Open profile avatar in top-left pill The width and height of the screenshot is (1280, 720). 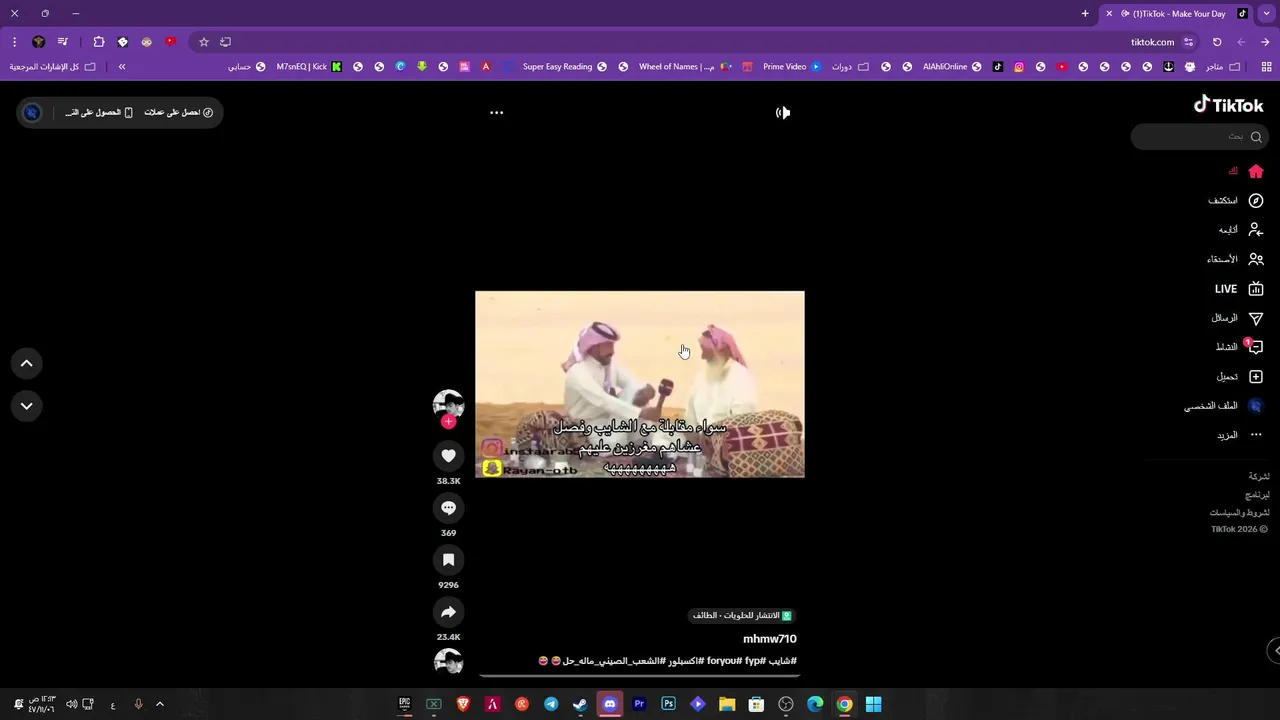pyautogui.click(x=32, y=113)
